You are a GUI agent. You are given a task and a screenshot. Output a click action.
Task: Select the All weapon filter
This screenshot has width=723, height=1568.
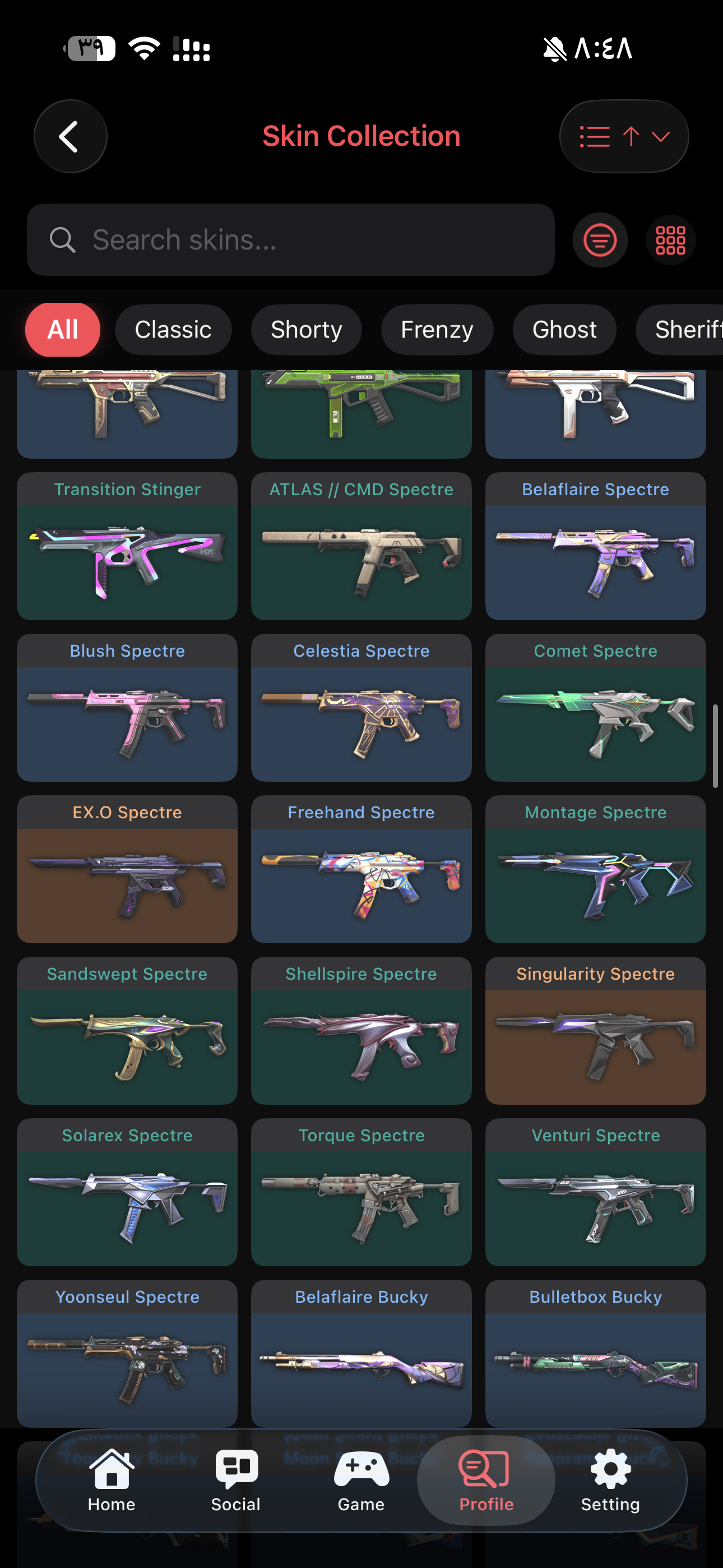click(x=63, y=330)
